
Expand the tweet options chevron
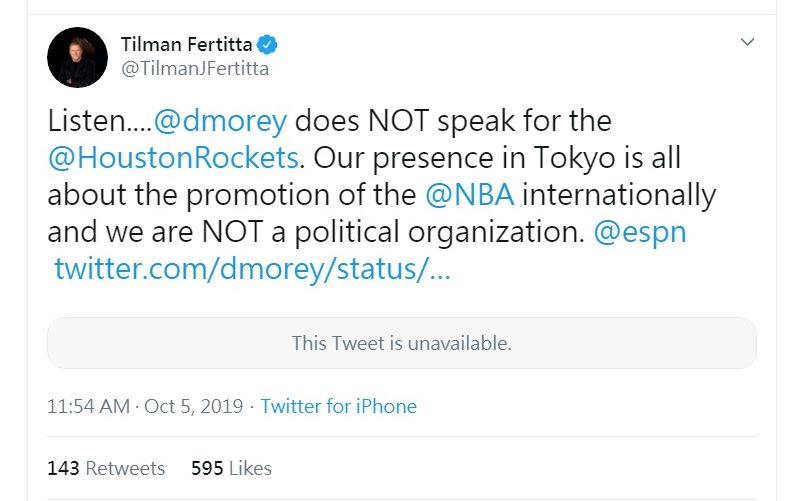[747, 42]
